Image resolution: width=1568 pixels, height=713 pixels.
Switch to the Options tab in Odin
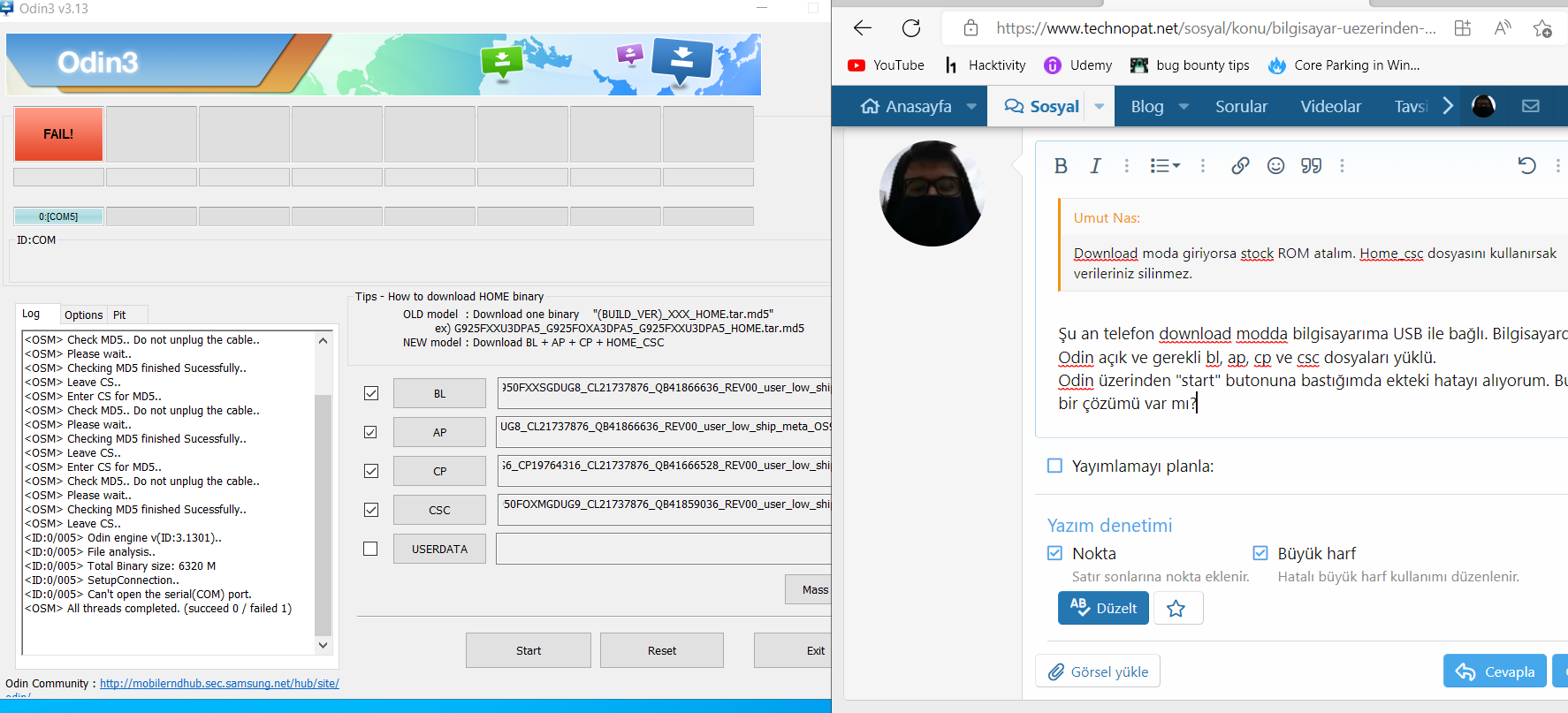coord(83,315)
